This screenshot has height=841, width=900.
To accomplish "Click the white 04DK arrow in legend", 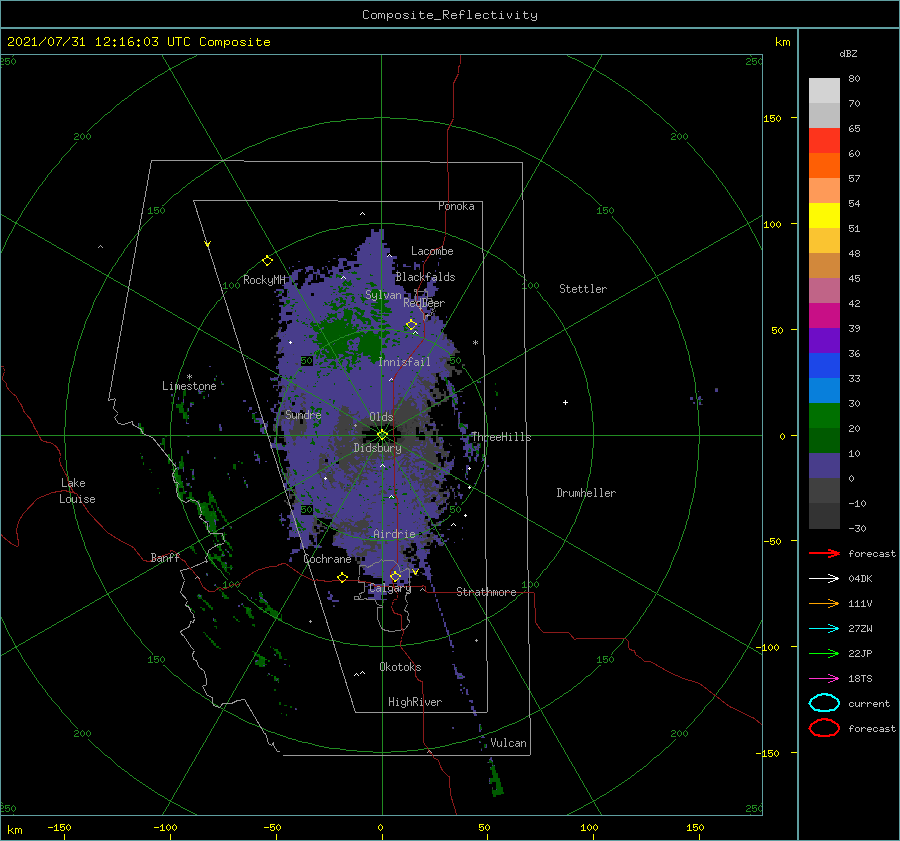I will tap(824, 578).
